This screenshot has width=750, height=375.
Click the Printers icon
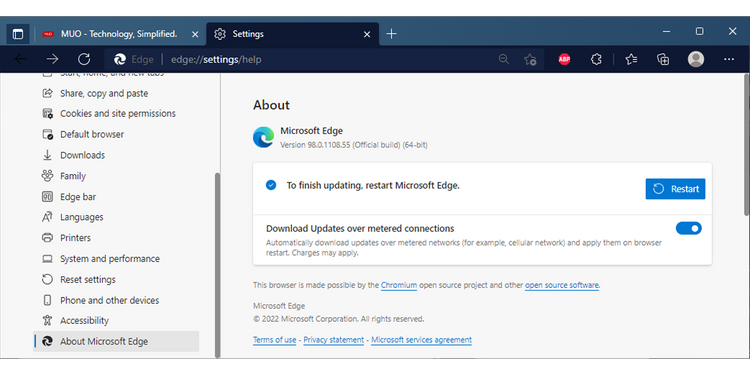[x=47, y=238]
